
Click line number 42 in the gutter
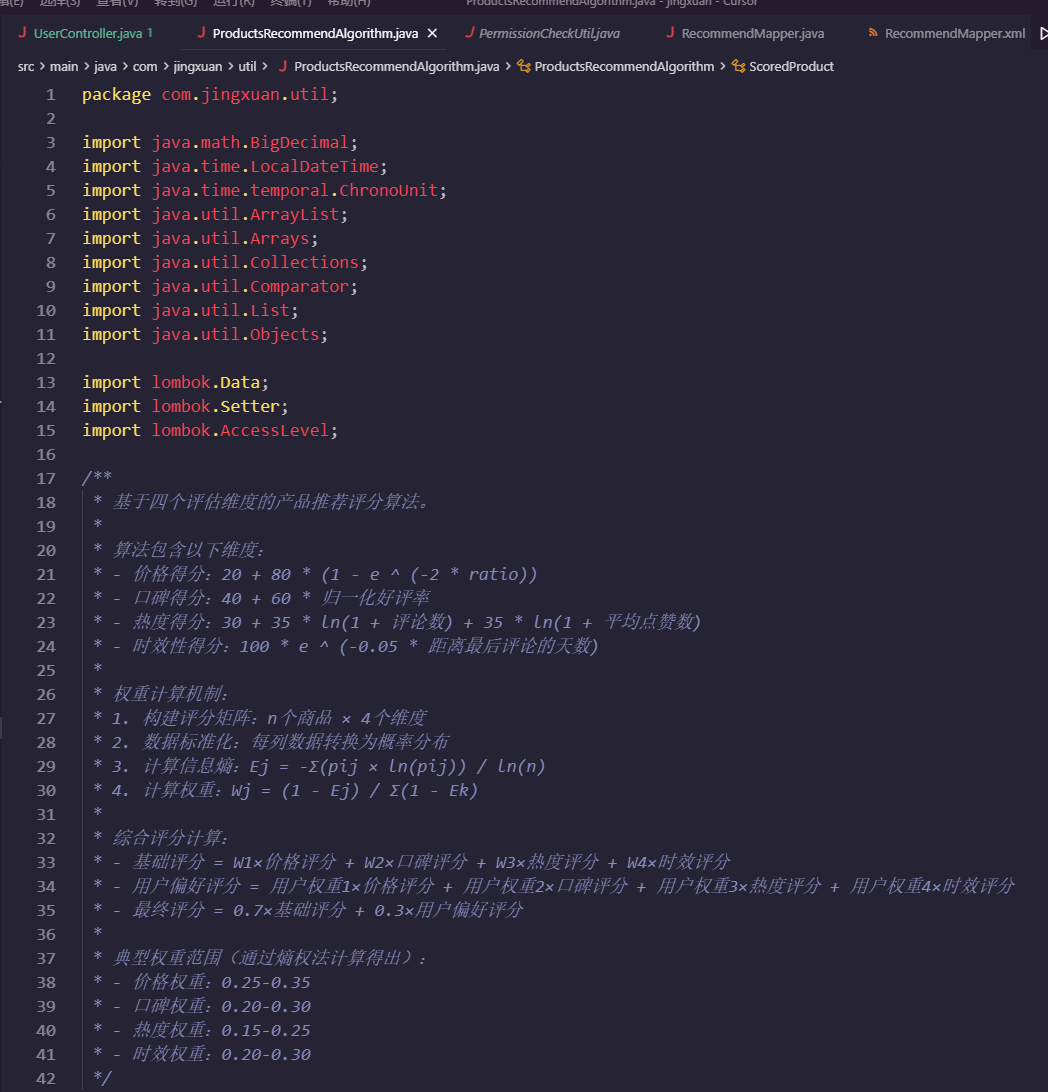coord(46,1078)
